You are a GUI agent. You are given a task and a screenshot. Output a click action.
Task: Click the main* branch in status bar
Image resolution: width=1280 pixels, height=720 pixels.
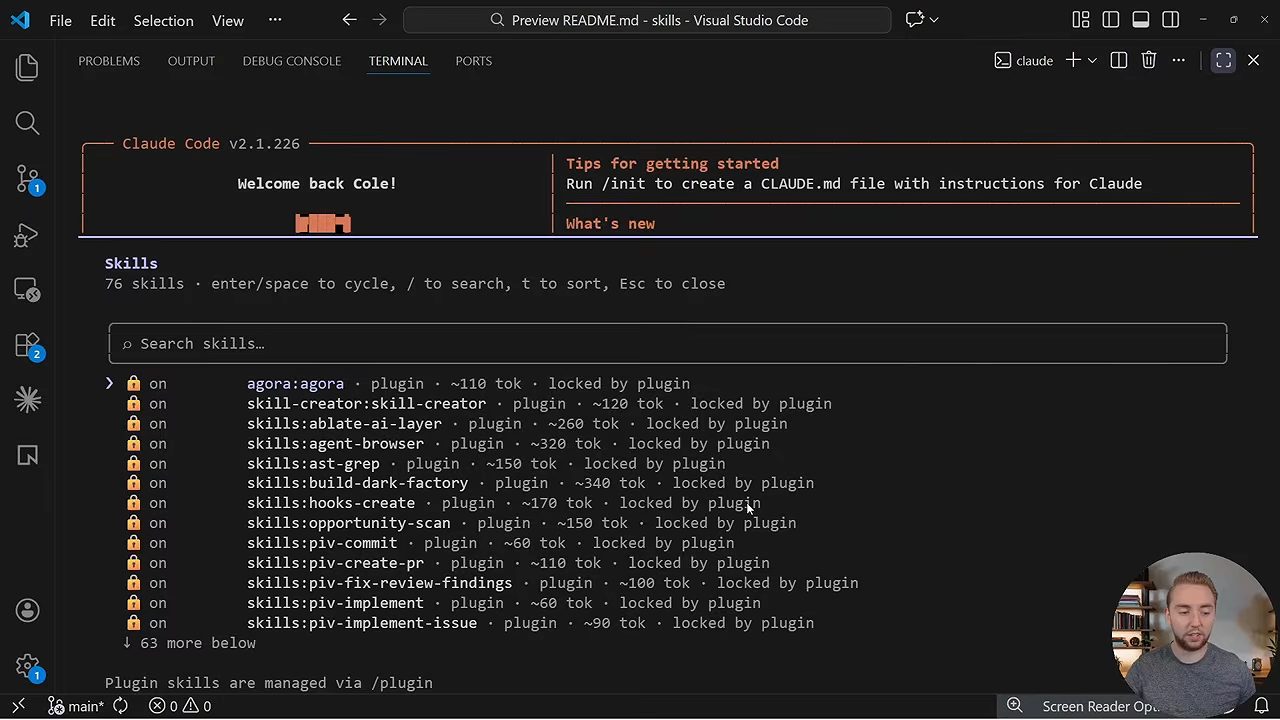pos(76,706)
